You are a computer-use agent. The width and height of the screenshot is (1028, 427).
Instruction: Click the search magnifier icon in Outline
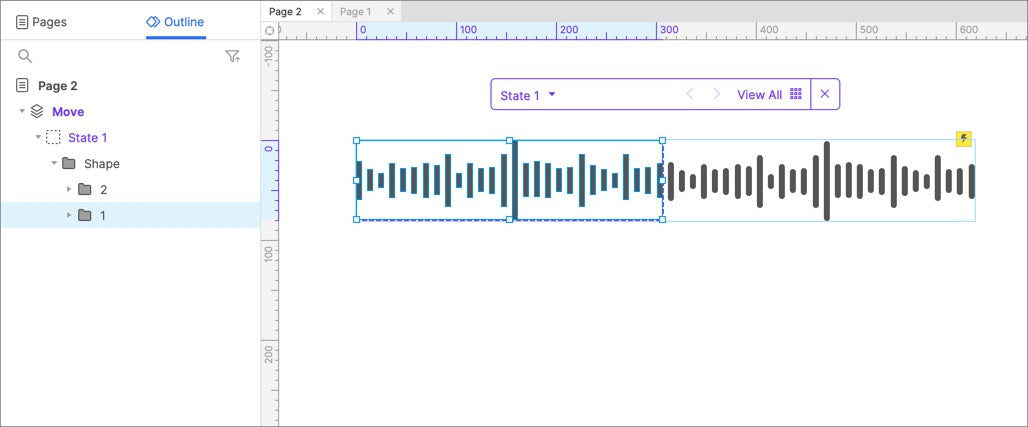pyautogui.click(x=25, y=57)
